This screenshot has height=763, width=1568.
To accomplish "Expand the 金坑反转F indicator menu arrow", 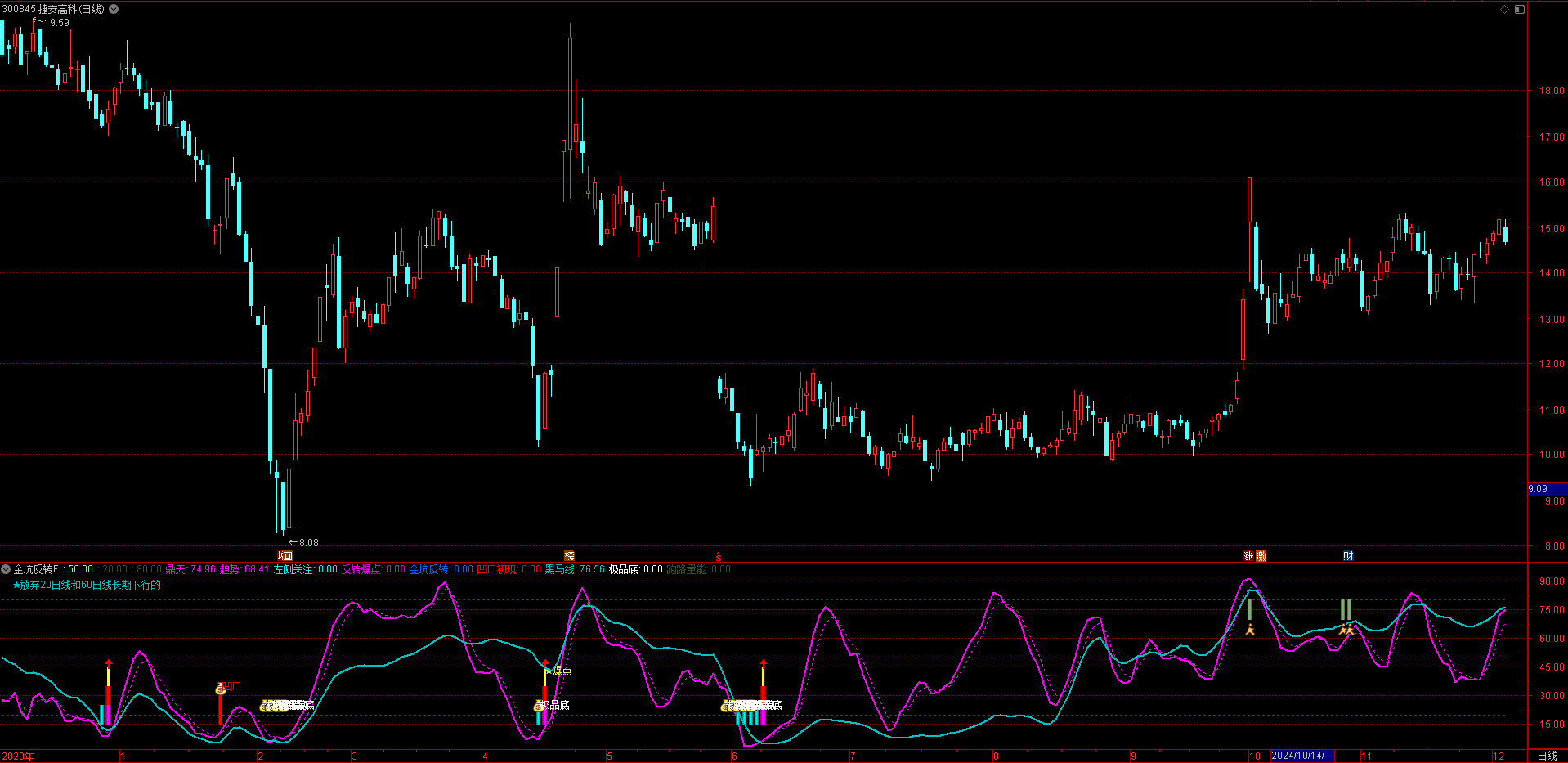I will [x=6, y=569].
